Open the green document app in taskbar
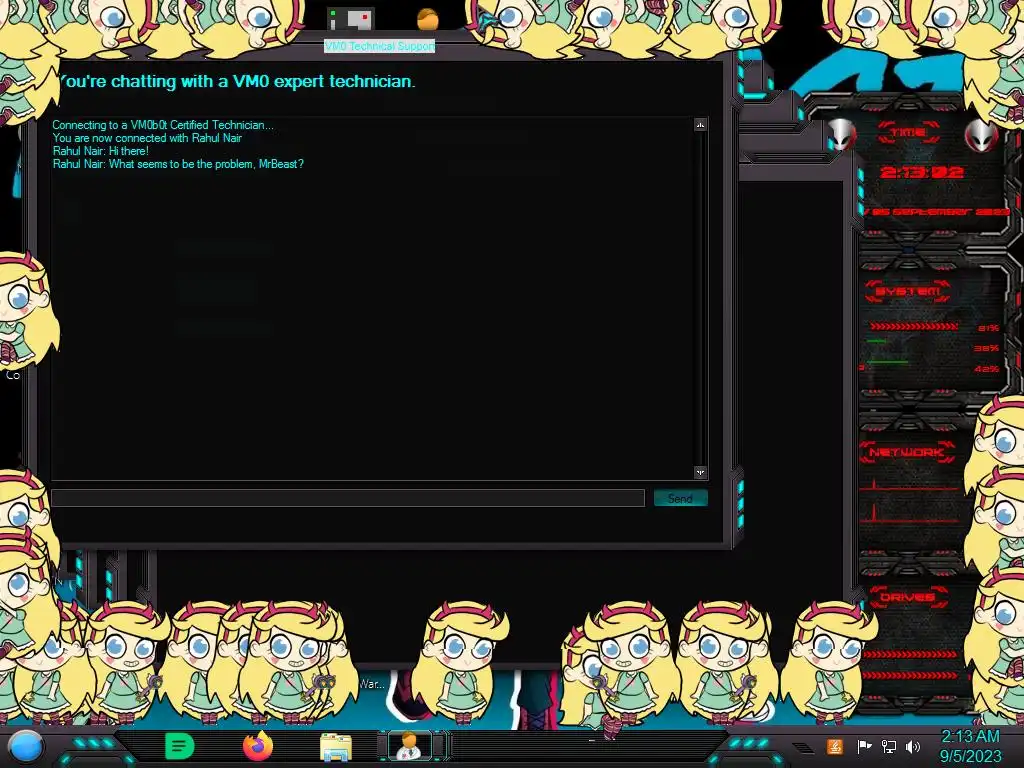1024x768 pixels. point(180,746)
